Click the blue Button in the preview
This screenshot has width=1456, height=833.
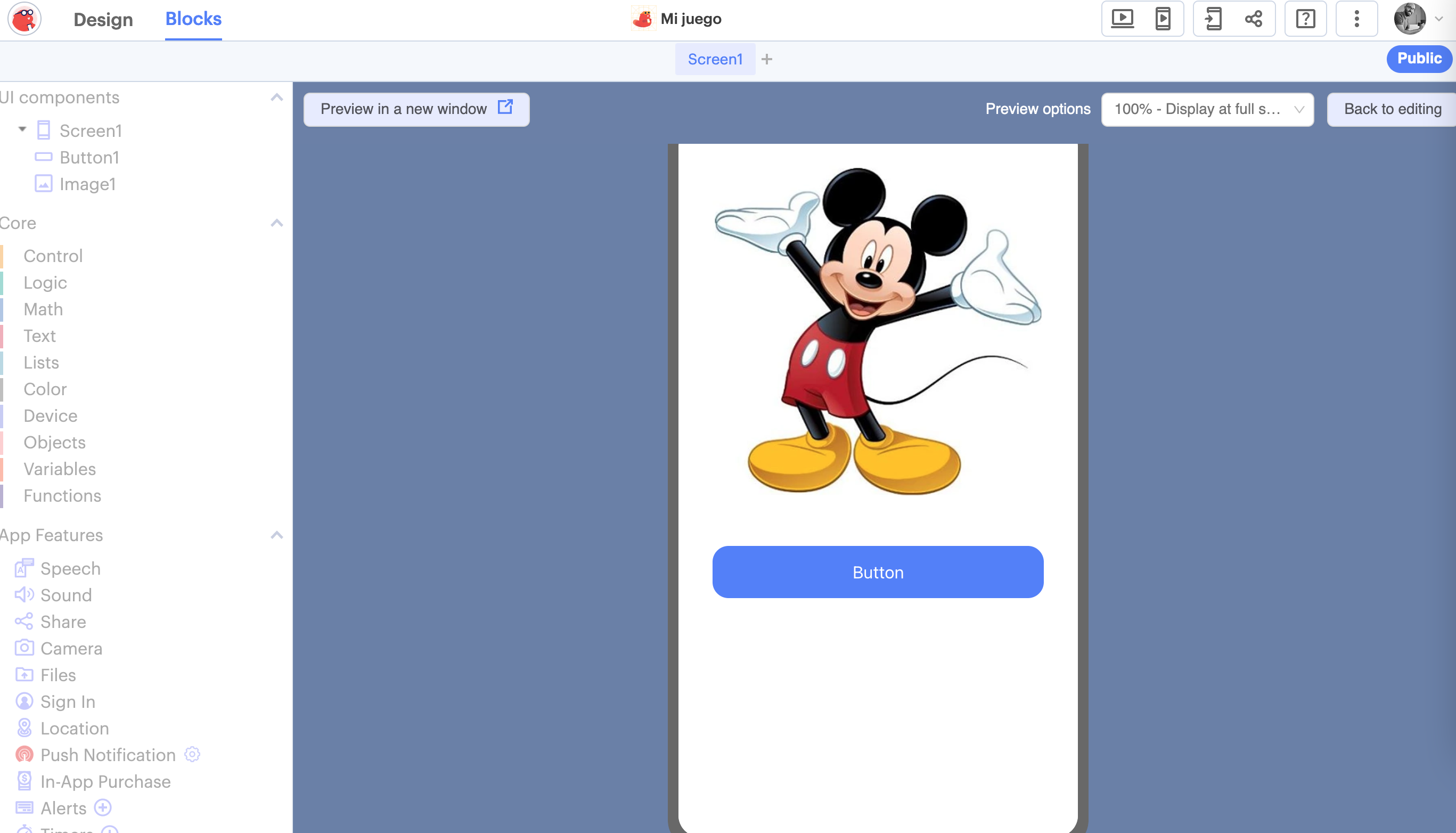tap(877, 572)
